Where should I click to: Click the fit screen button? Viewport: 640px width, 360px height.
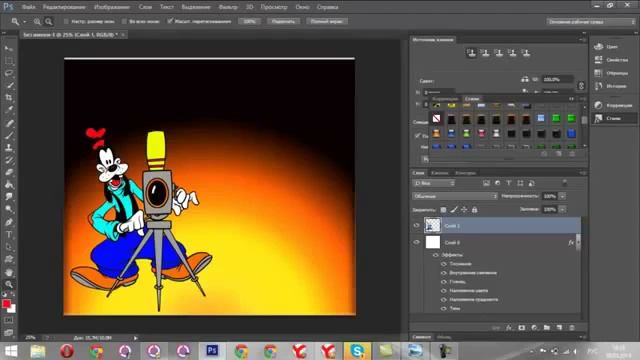pyautogui.click(x=283, y=21)
